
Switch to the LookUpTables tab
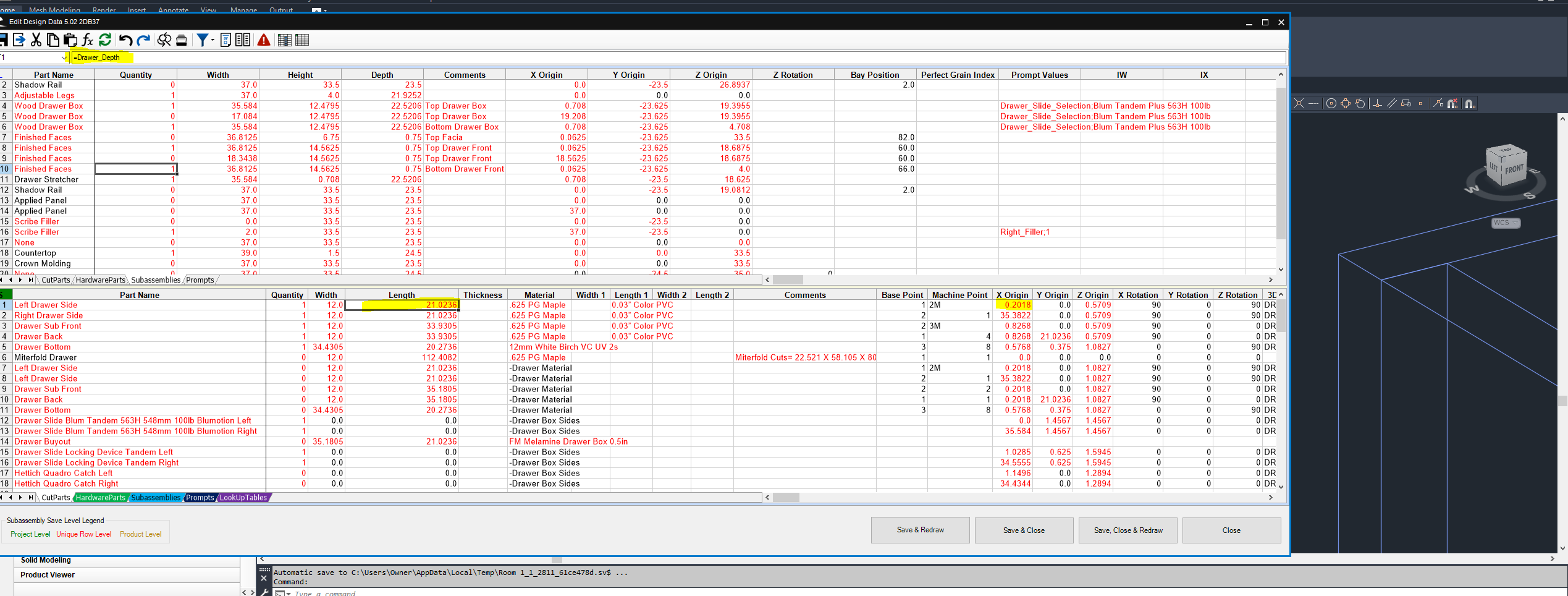click(243, 498)
